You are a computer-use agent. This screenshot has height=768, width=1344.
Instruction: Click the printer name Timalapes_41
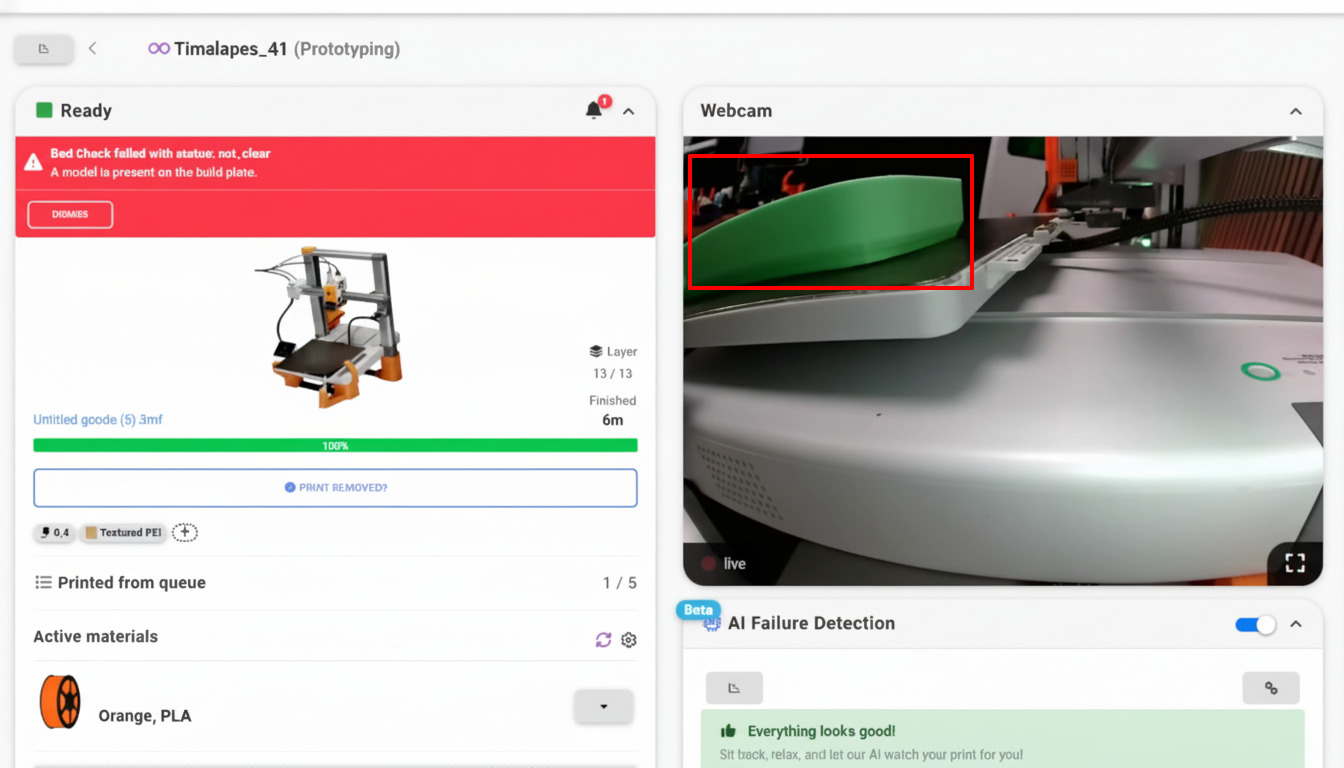pyautogui.click(x=231, y=49)
